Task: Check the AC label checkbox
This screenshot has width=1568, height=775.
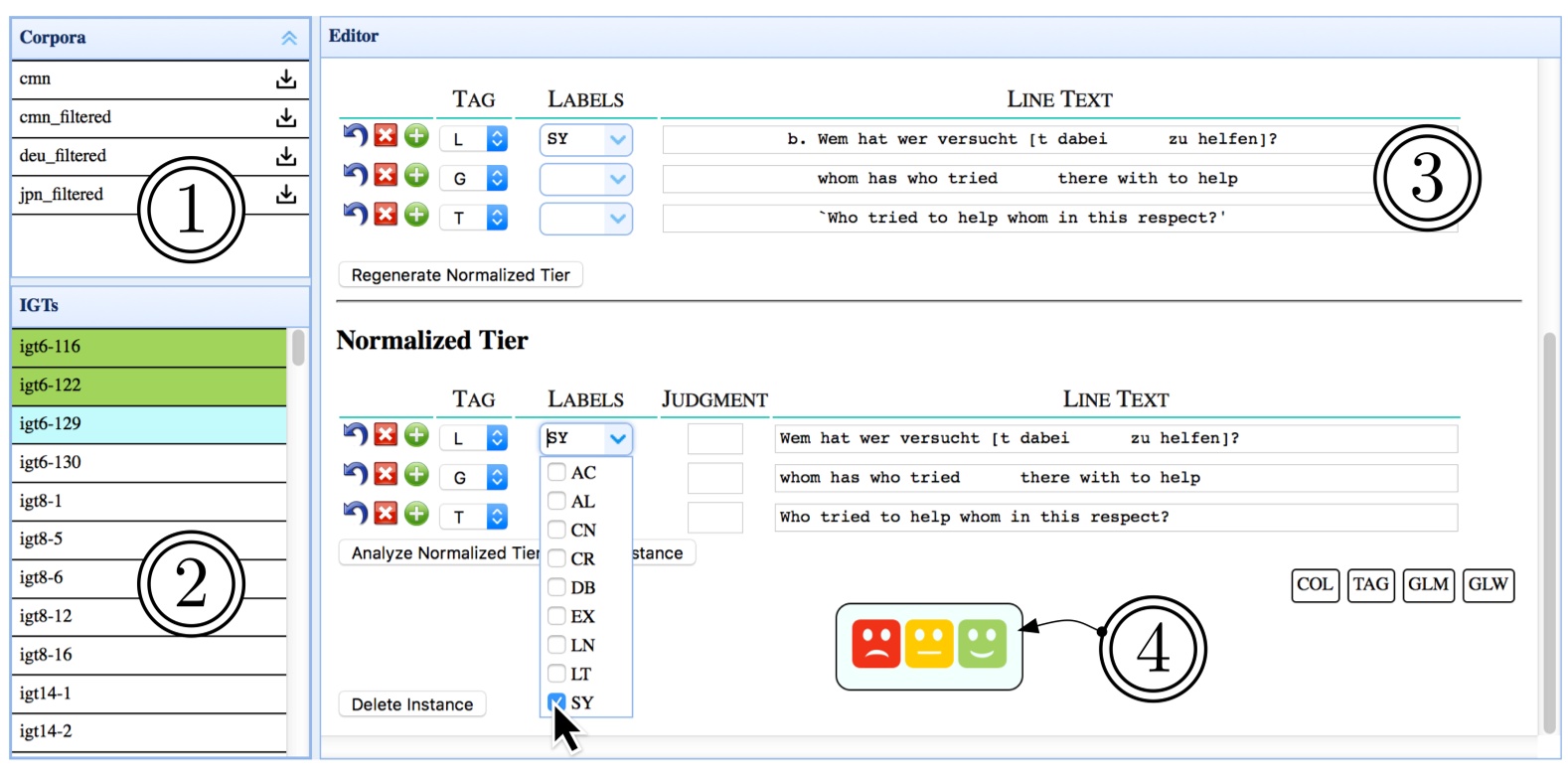Action: coord(556,473)
